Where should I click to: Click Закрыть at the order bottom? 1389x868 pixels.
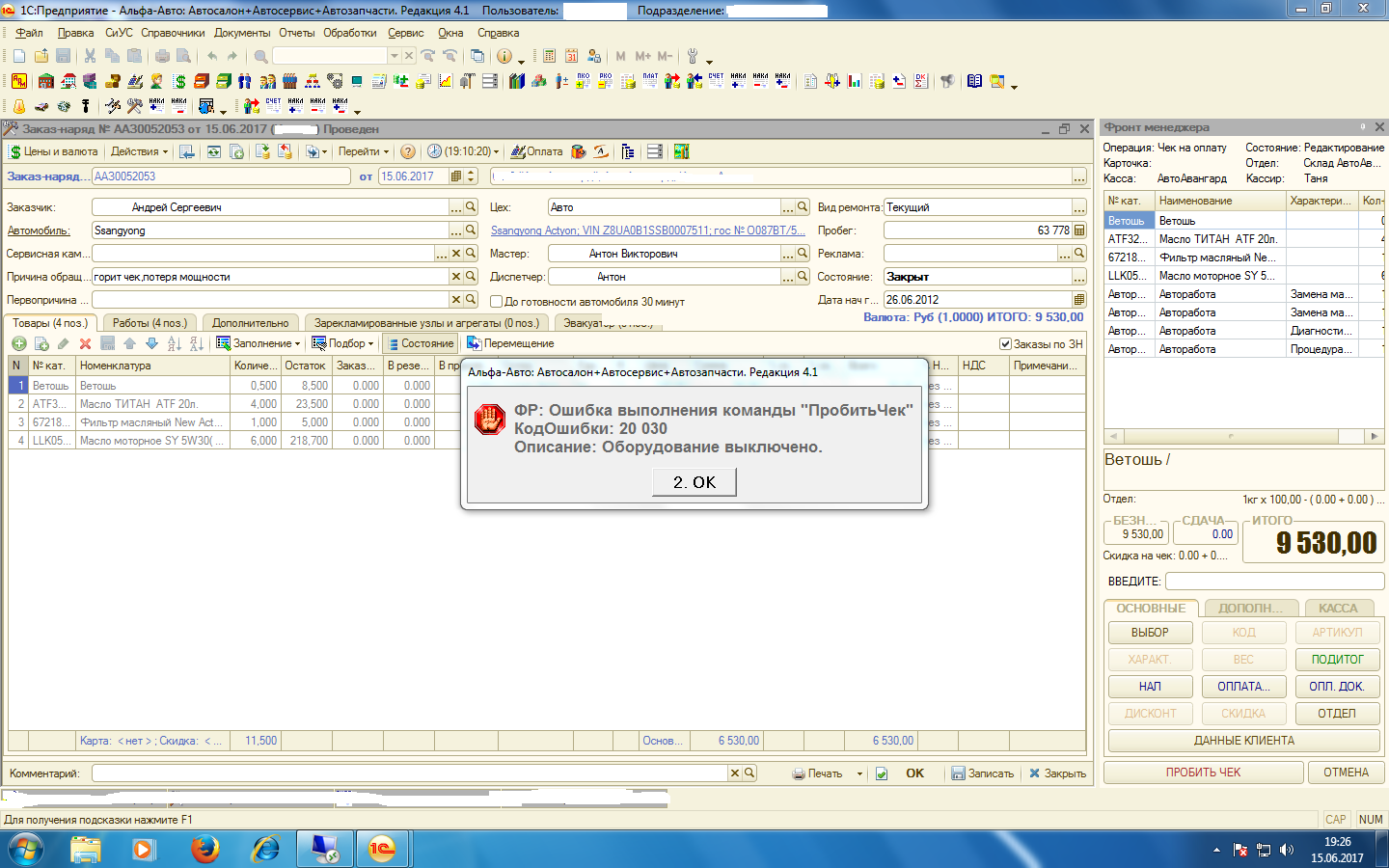coord(1057,773)
